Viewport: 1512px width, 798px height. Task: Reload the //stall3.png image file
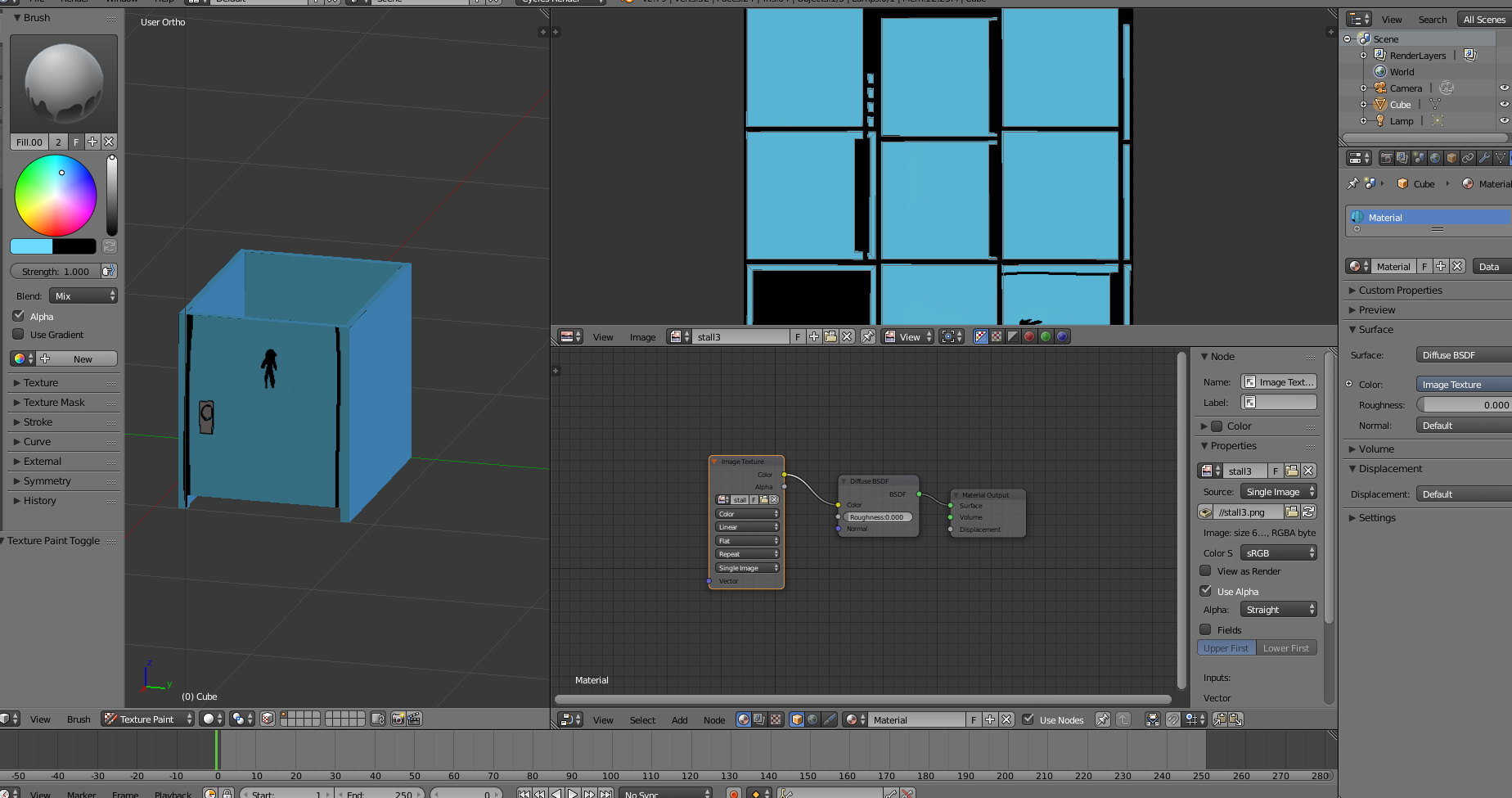tap(1308, 512)
